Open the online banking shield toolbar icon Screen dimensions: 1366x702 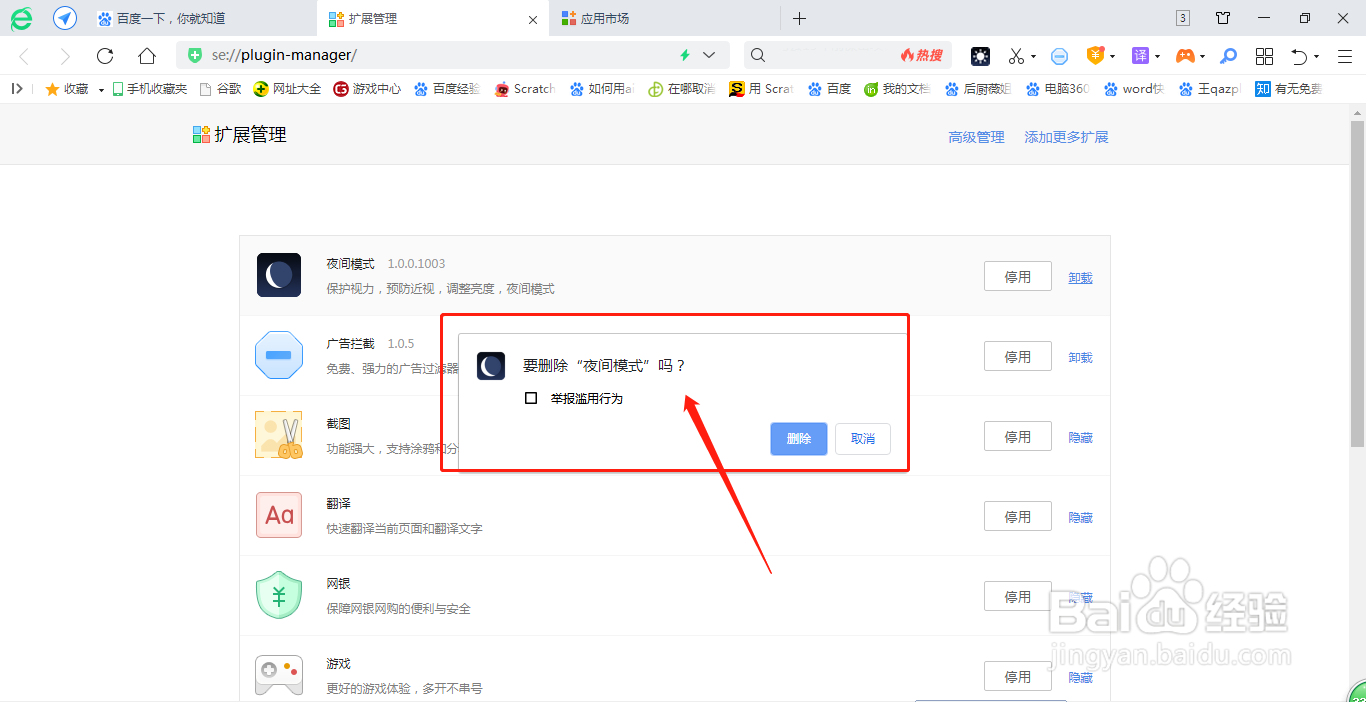click(1096, 56)
